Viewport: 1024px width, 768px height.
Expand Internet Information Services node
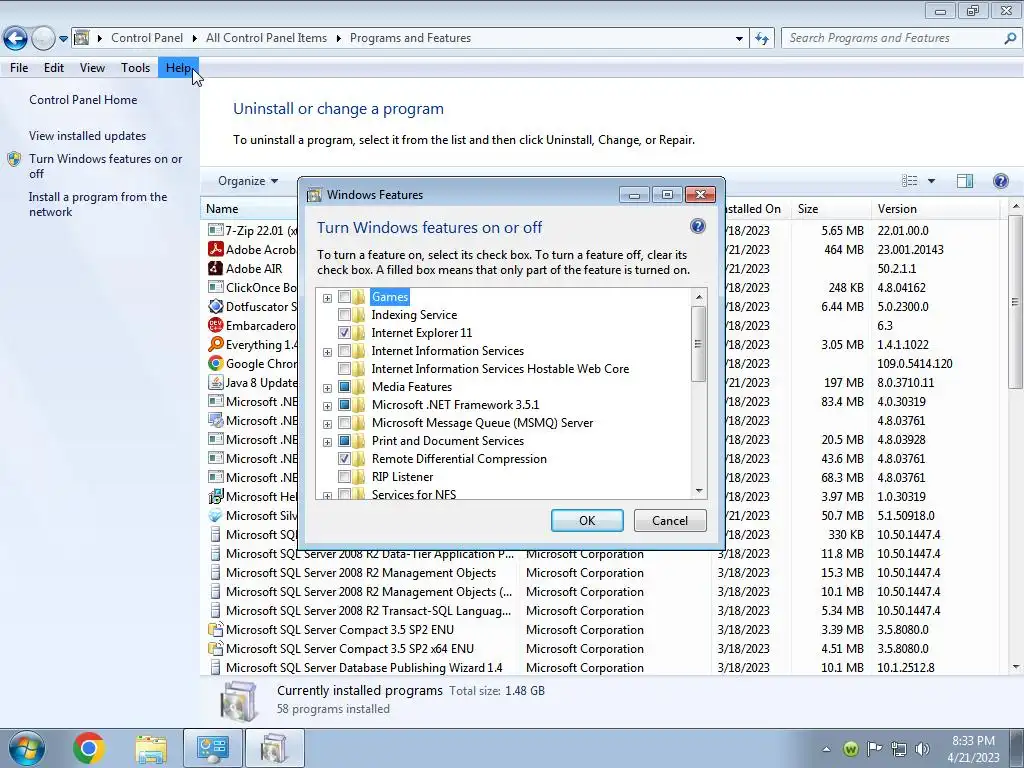[x=327, y=352]
